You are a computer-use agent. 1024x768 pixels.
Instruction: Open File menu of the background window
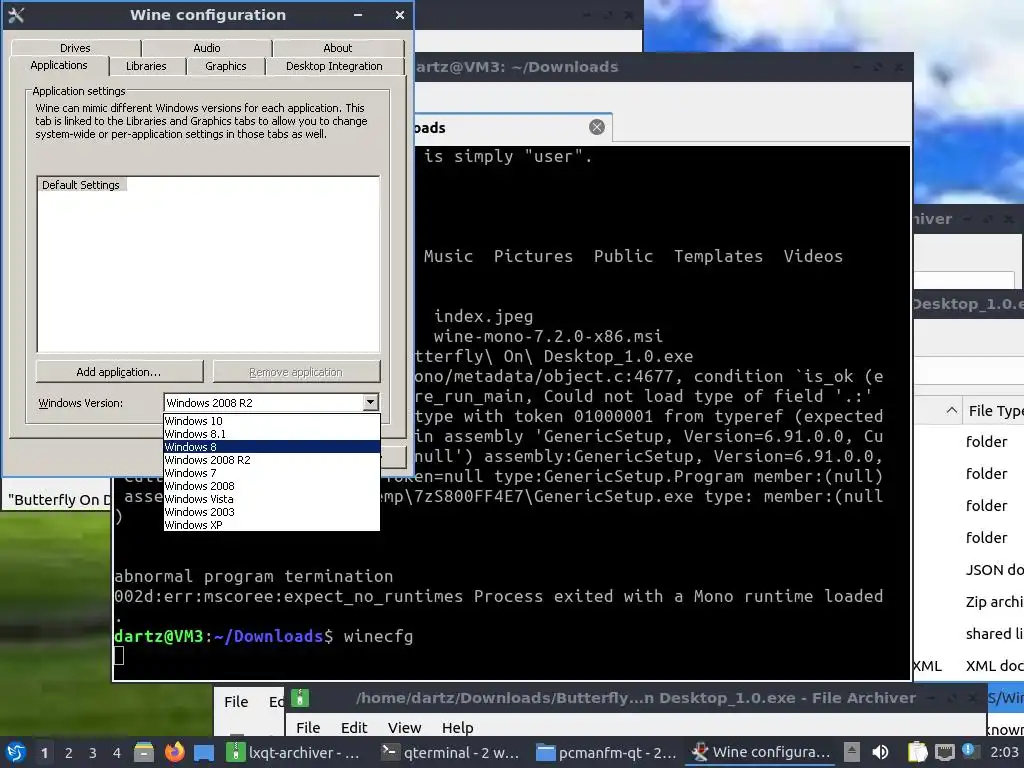pos(236,702)
